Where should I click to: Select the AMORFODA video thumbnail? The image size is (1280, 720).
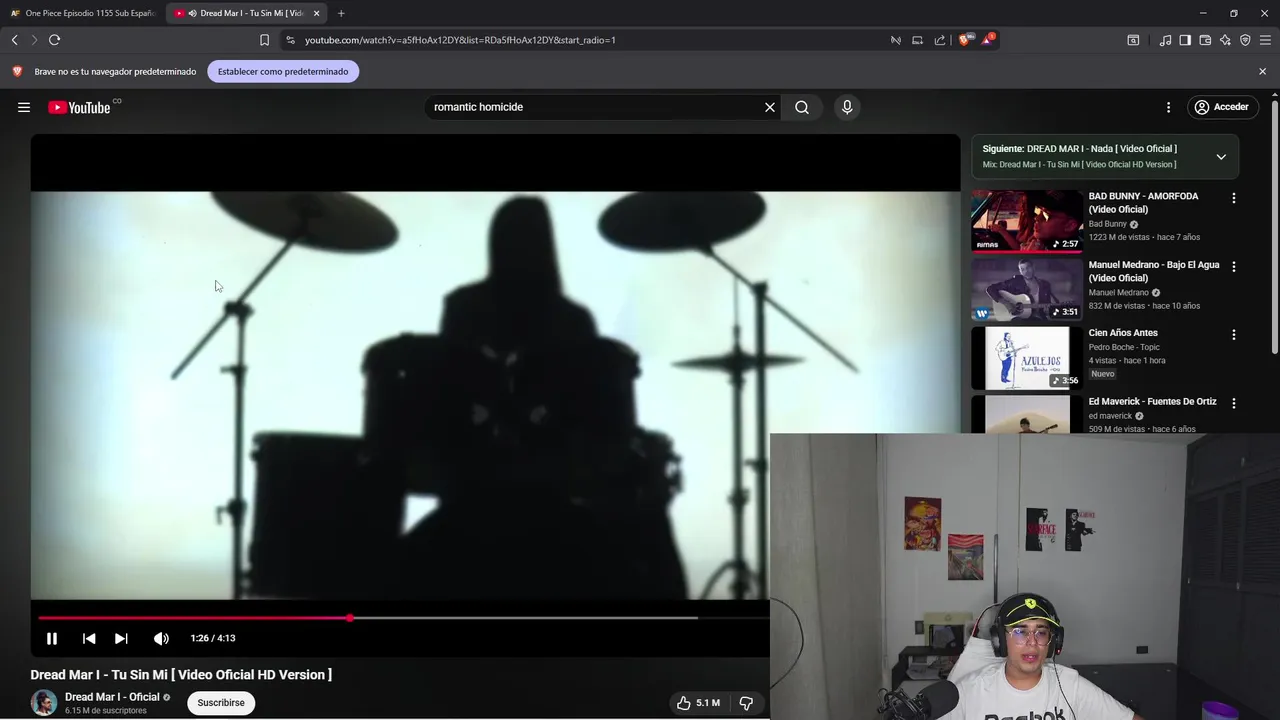click(x=1027, y=220)
